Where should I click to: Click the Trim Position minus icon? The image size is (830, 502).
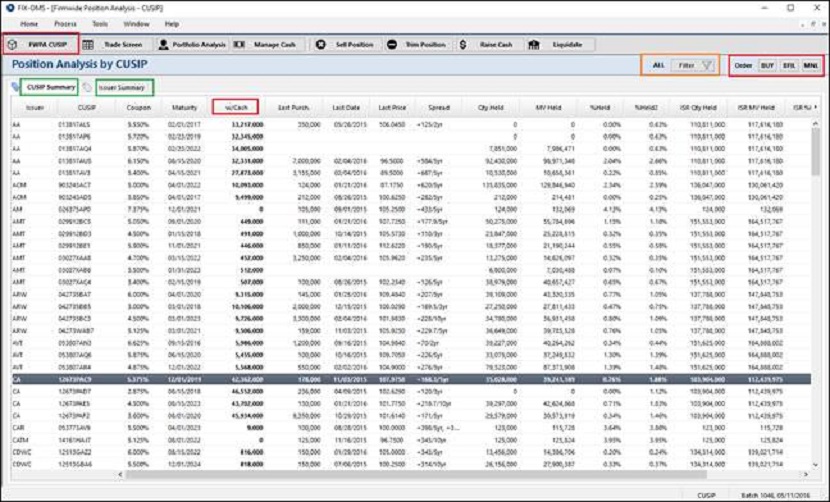(x=392, y=45)
